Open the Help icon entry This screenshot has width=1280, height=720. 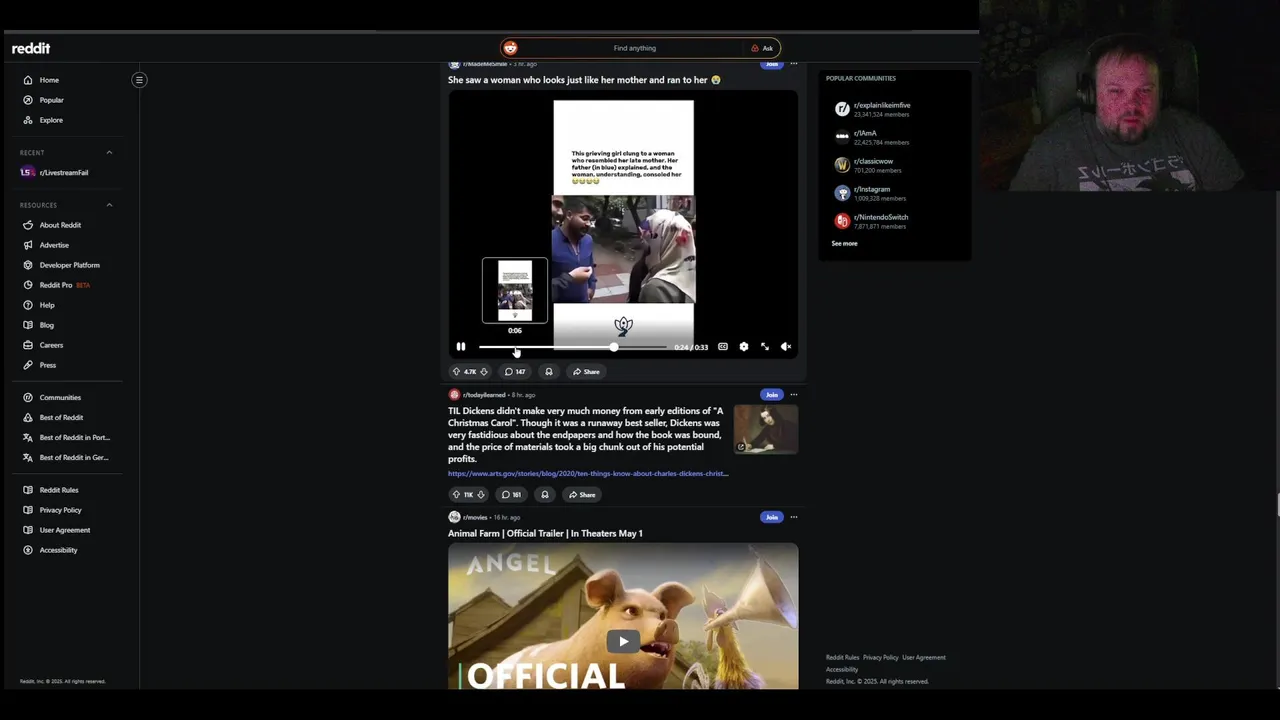tap(28, 305)
